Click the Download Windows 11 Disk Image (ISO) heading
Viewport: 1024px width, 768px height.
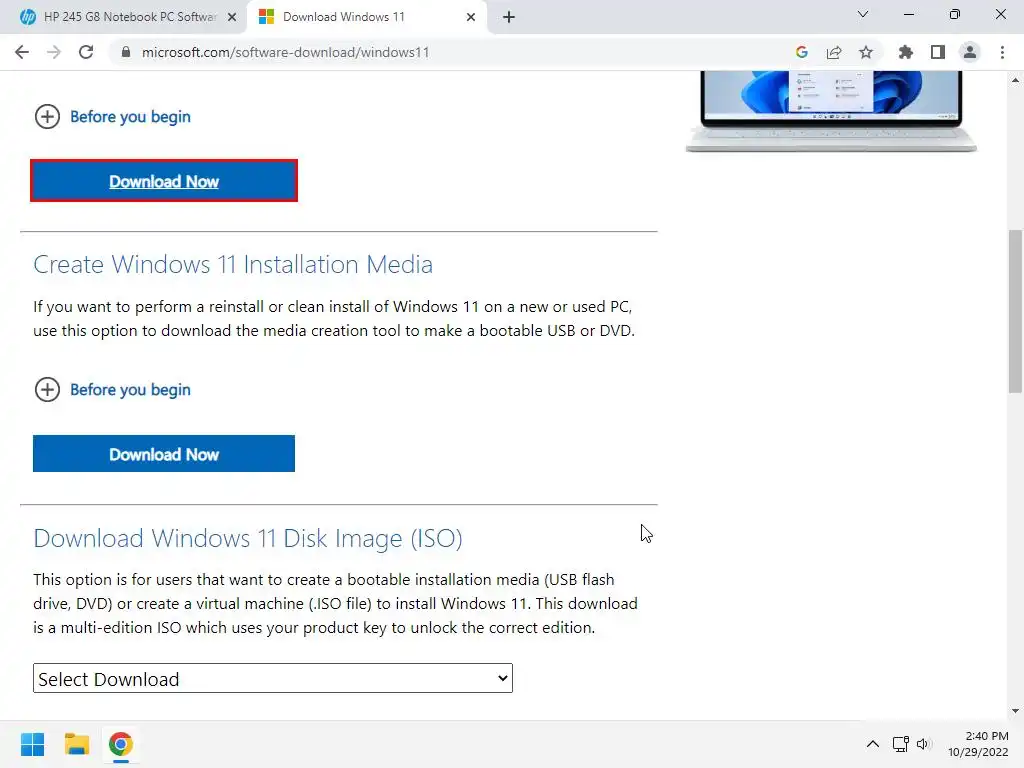pyautogui.click(x=248, y=538)
